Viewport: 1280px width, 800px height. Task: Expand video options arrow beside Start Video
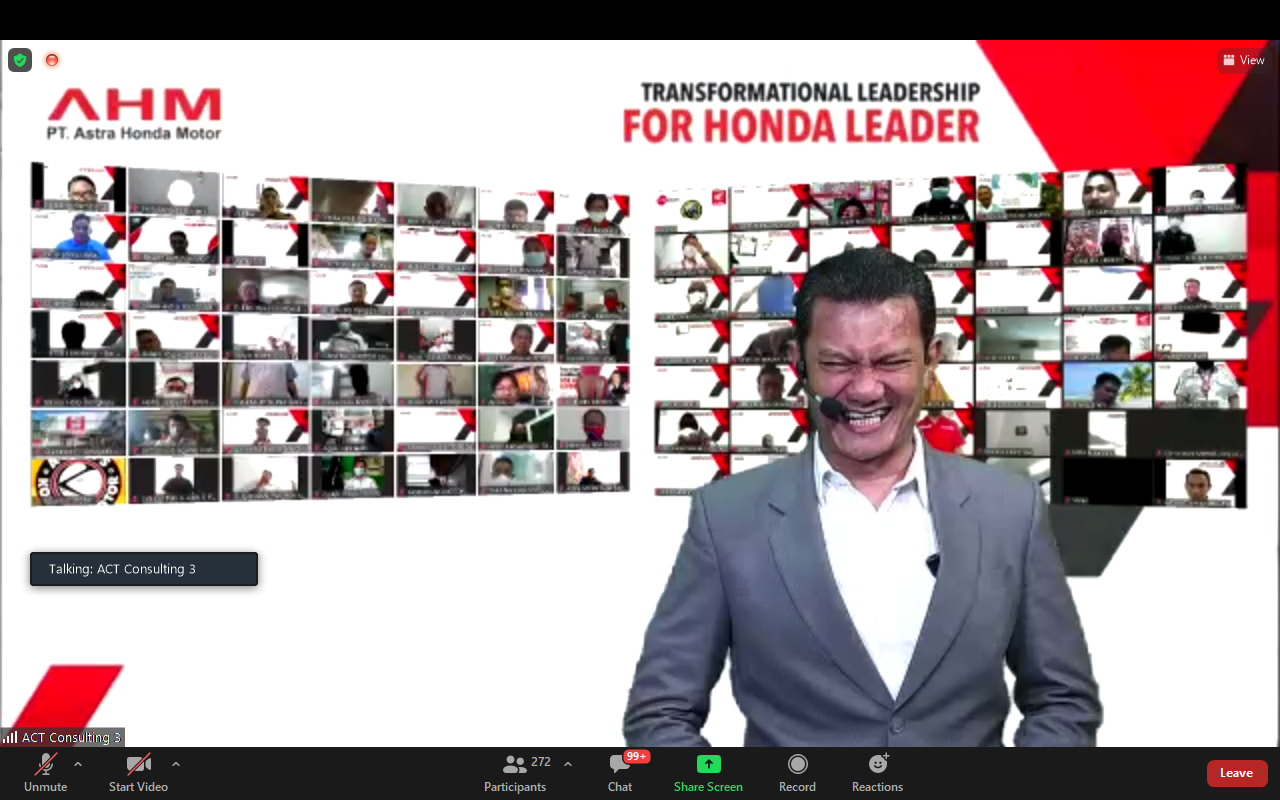[x=176, y=765]
